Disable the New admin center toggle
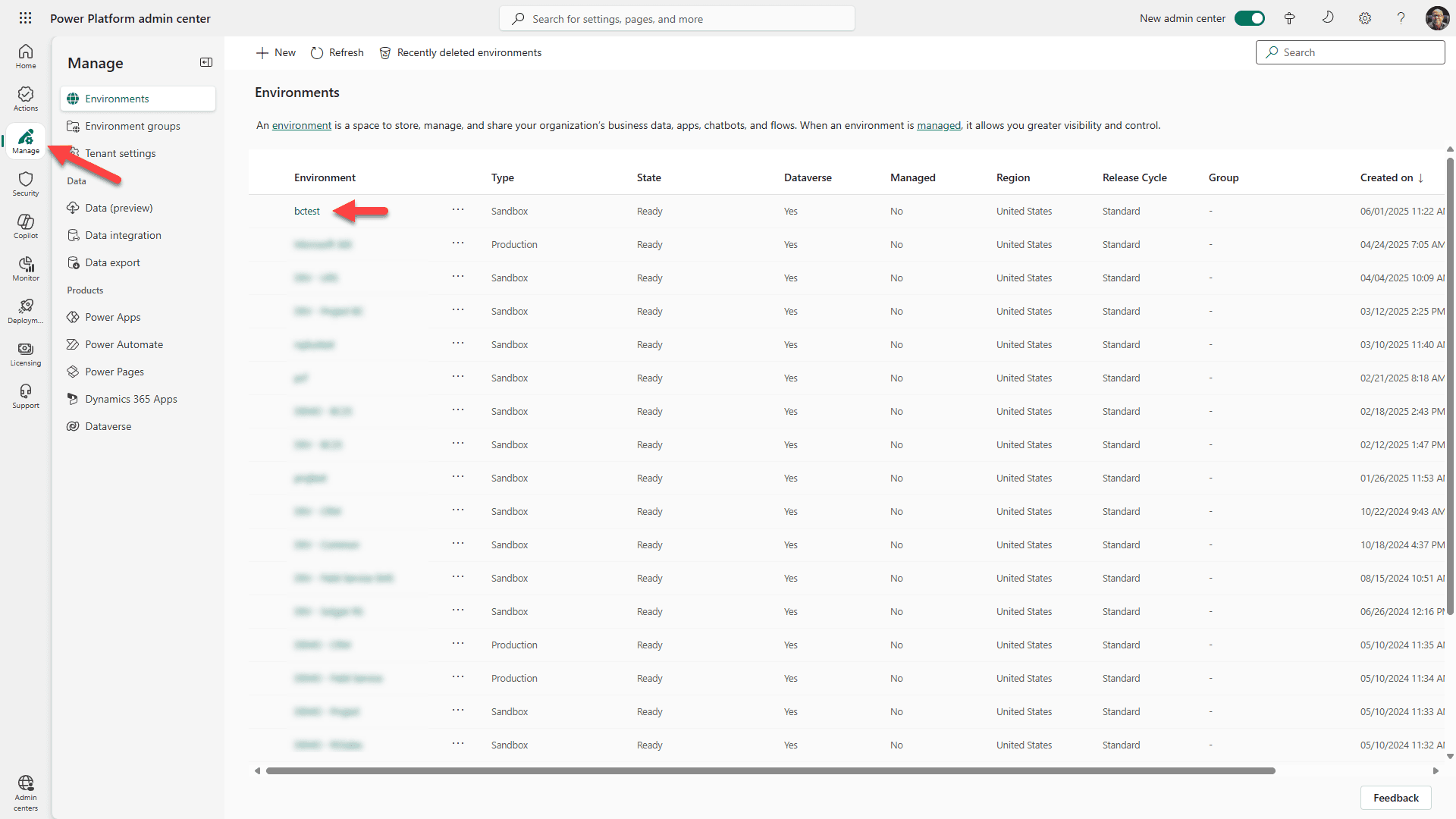 pos(1249,17)
